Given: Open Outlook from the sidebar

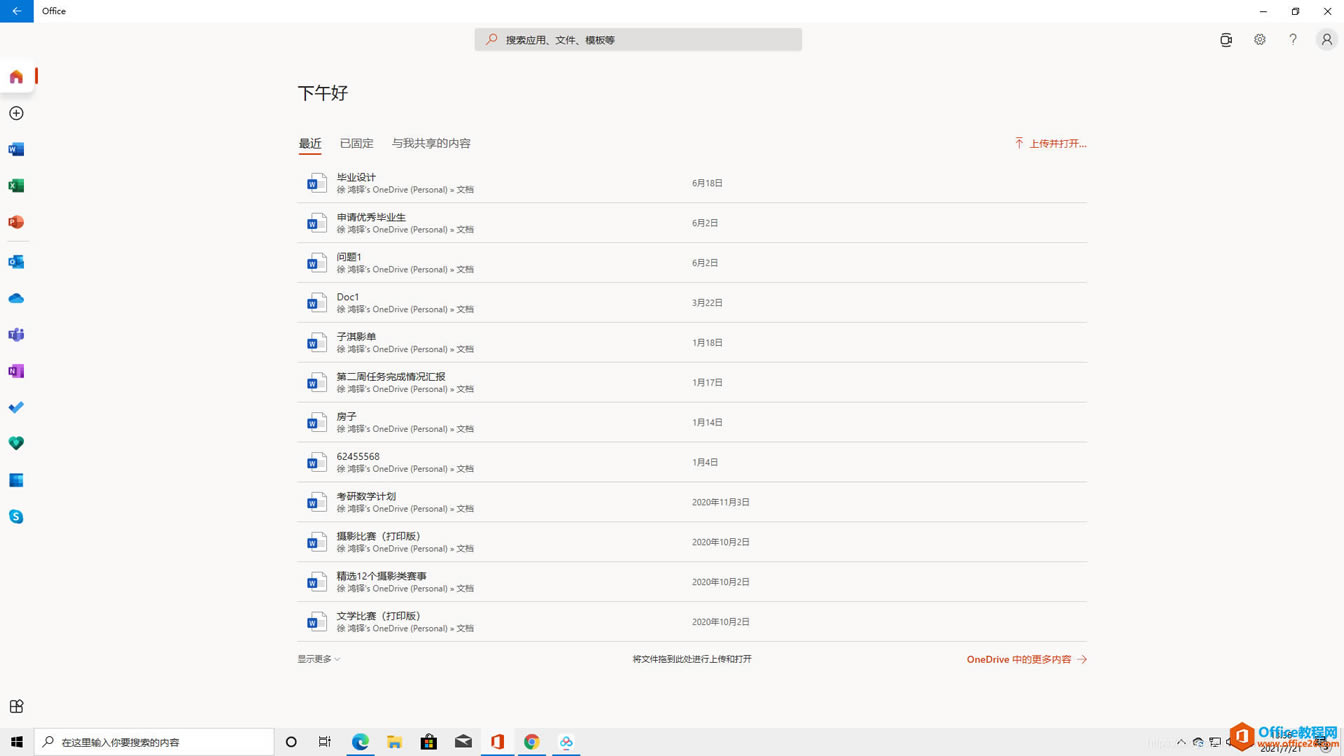Looking at the screenshot, I should click(x=16, y=262).
